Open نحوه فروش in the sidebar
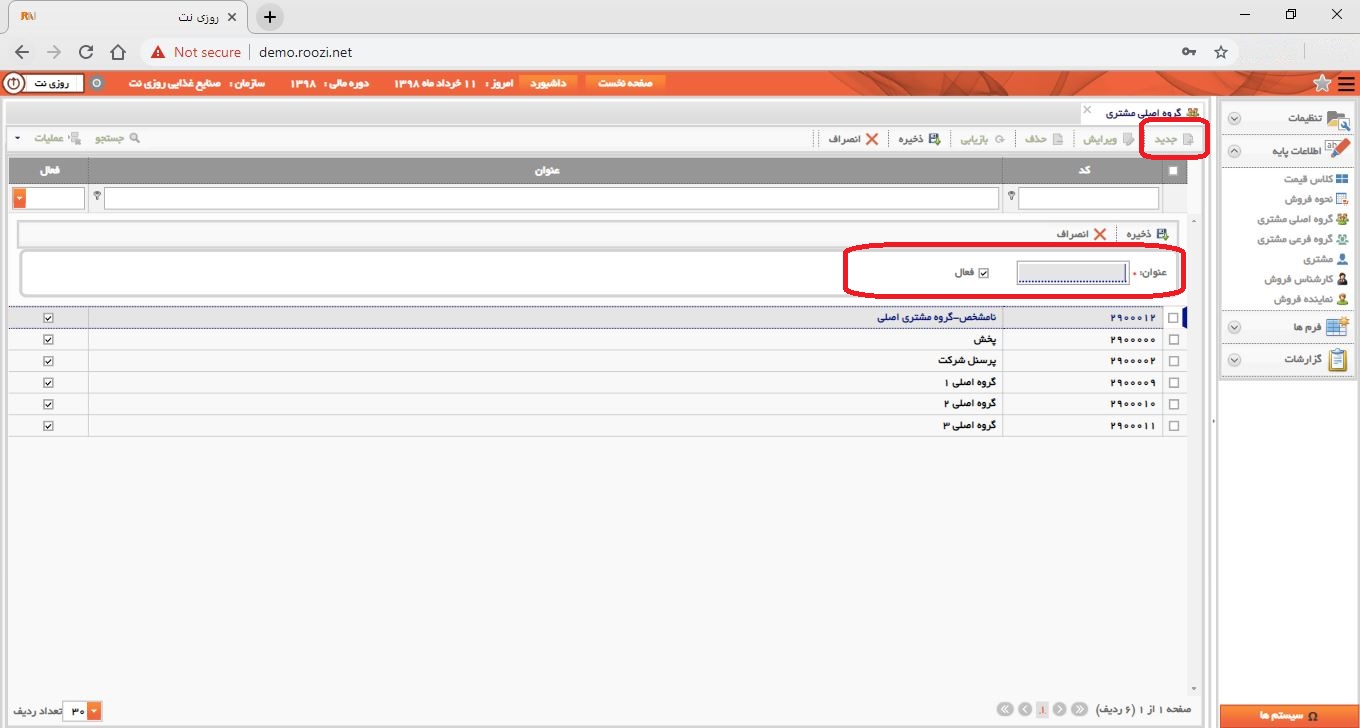1360x728 pixels. (x=1314, y=199)
